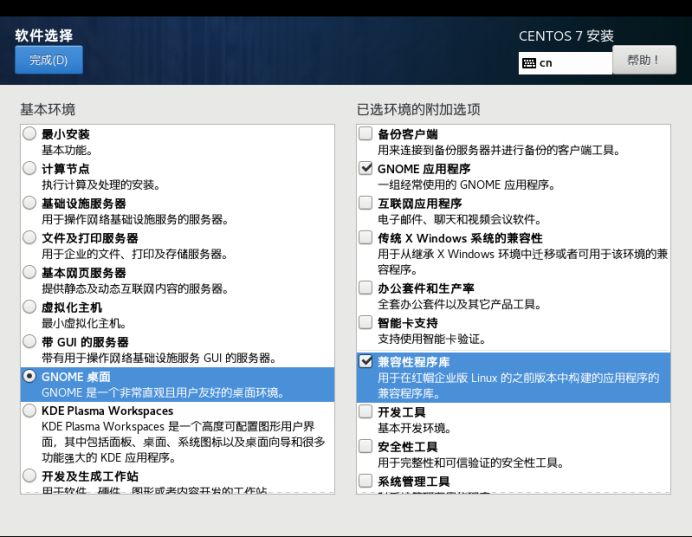Enable the 备份客户端 checkbox
The height and width of the screenshot is (537, 692).
tap(366, 133)
